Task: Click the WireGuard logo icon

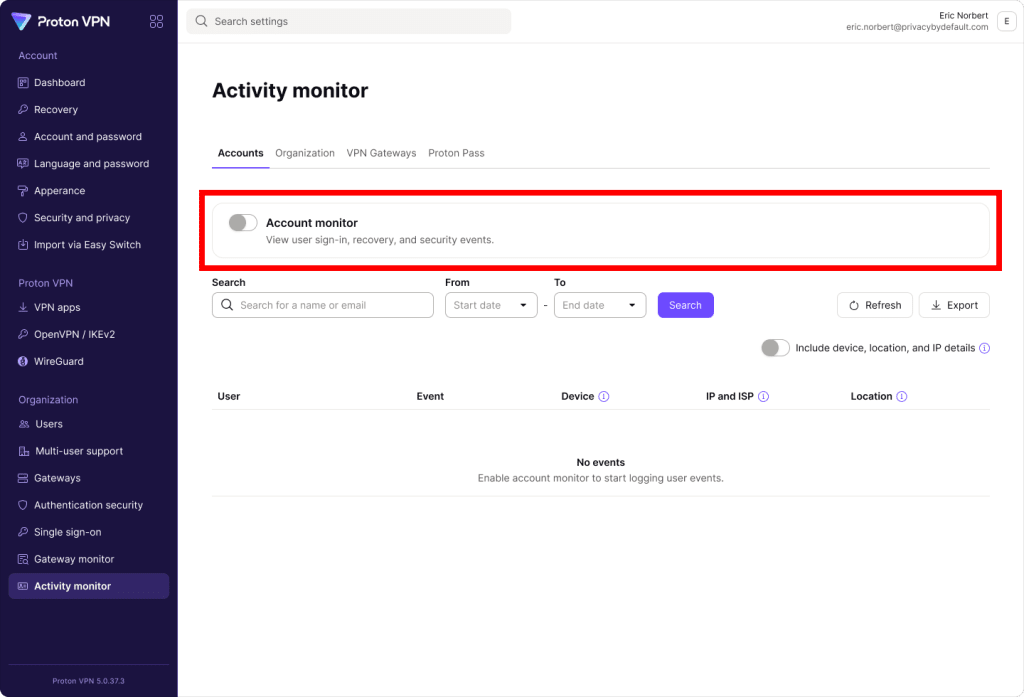Action: point(23,361)
